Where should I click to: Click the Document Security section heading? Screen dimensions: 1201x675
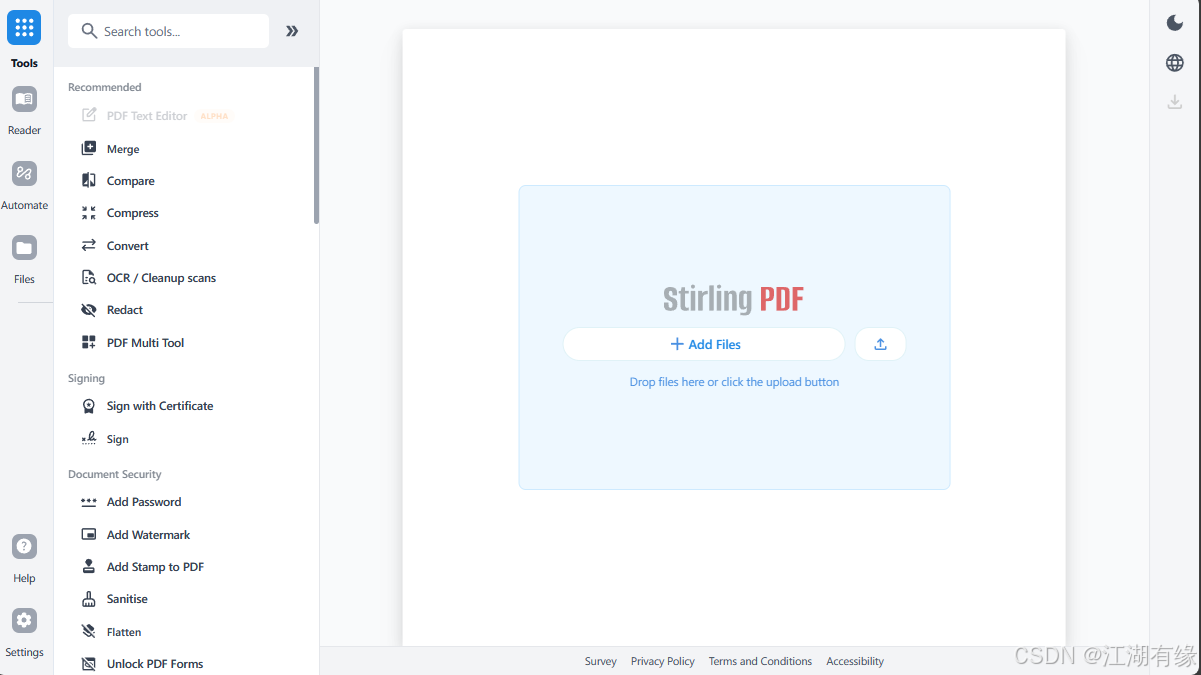click(115, 474)
